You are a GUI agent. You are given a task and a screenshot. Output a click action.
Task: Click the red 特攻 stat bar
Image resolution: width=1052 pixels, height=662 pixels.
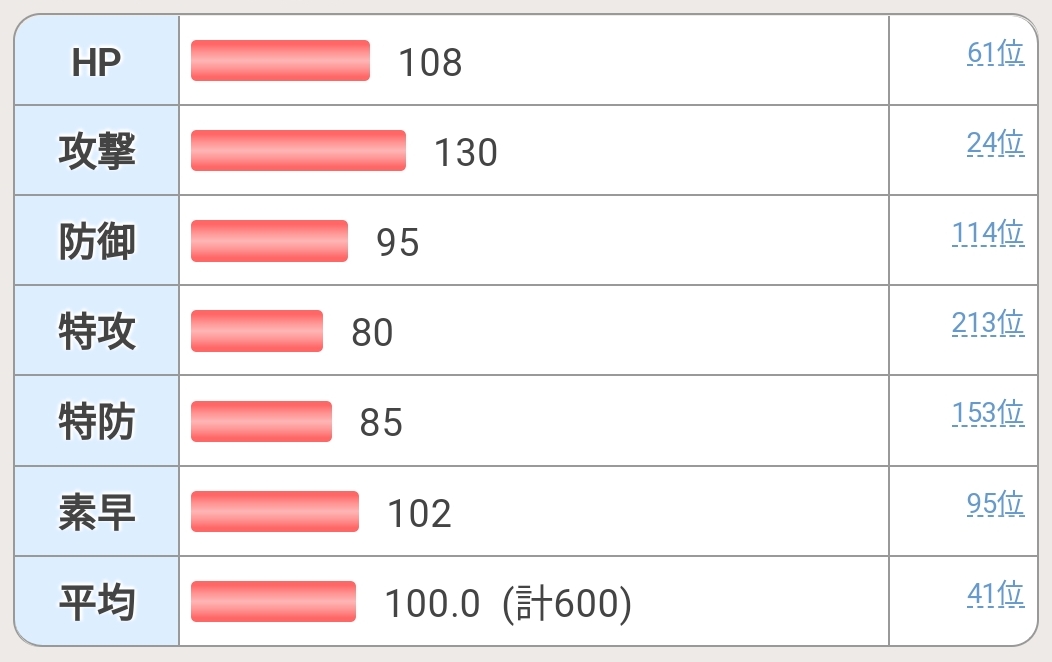[x=256, y=331]
